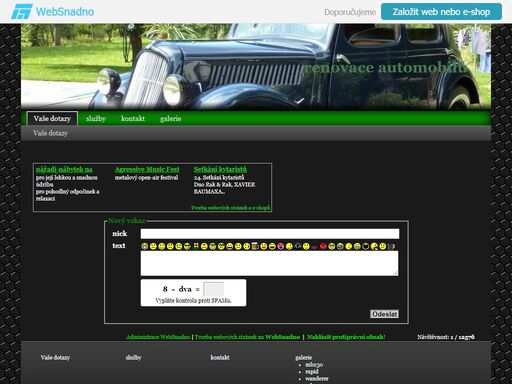
Task: Click the vintage car header image
Action: point(256,67)
